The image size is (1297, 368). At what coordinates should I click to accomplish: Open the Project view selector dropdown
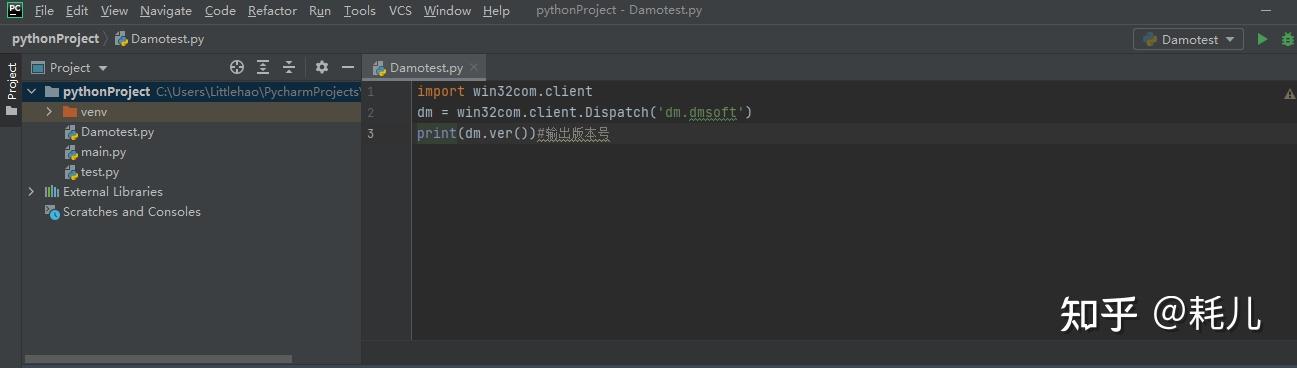click(x=79, y=68)
